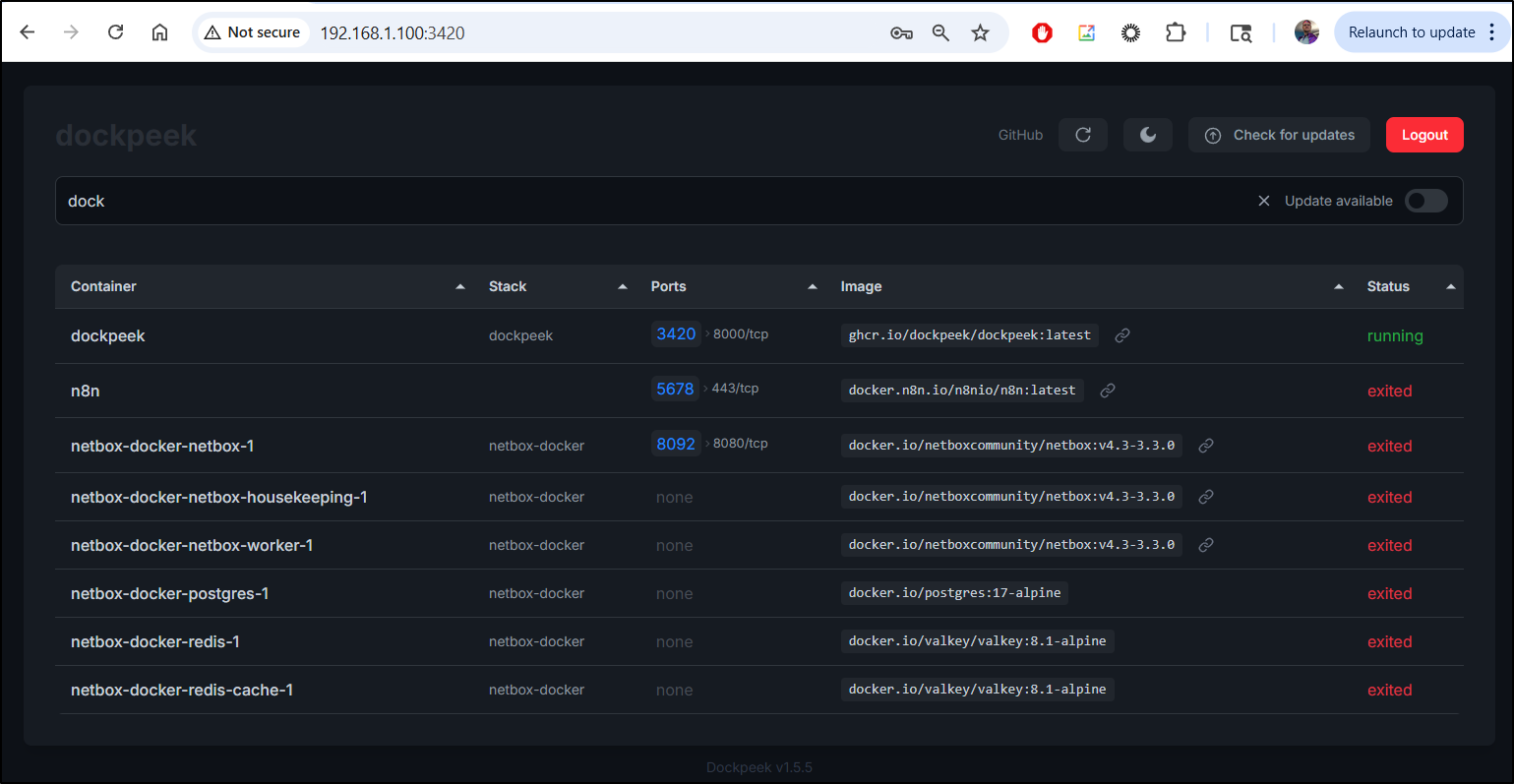Image resolution: width=1514 pixels, height=784 pixels.
Task: Click docker.io/postgres:17-alpine image tag
Action: pos(955,593)
